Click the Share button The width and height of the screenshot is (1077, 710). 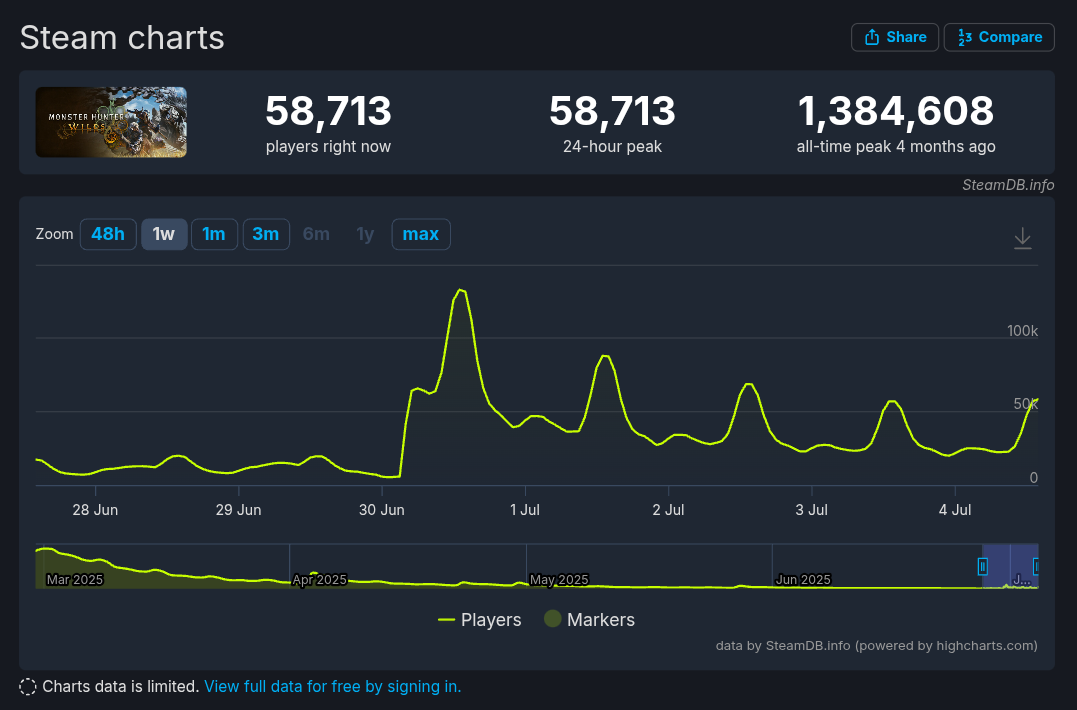[x=894, y=37]
